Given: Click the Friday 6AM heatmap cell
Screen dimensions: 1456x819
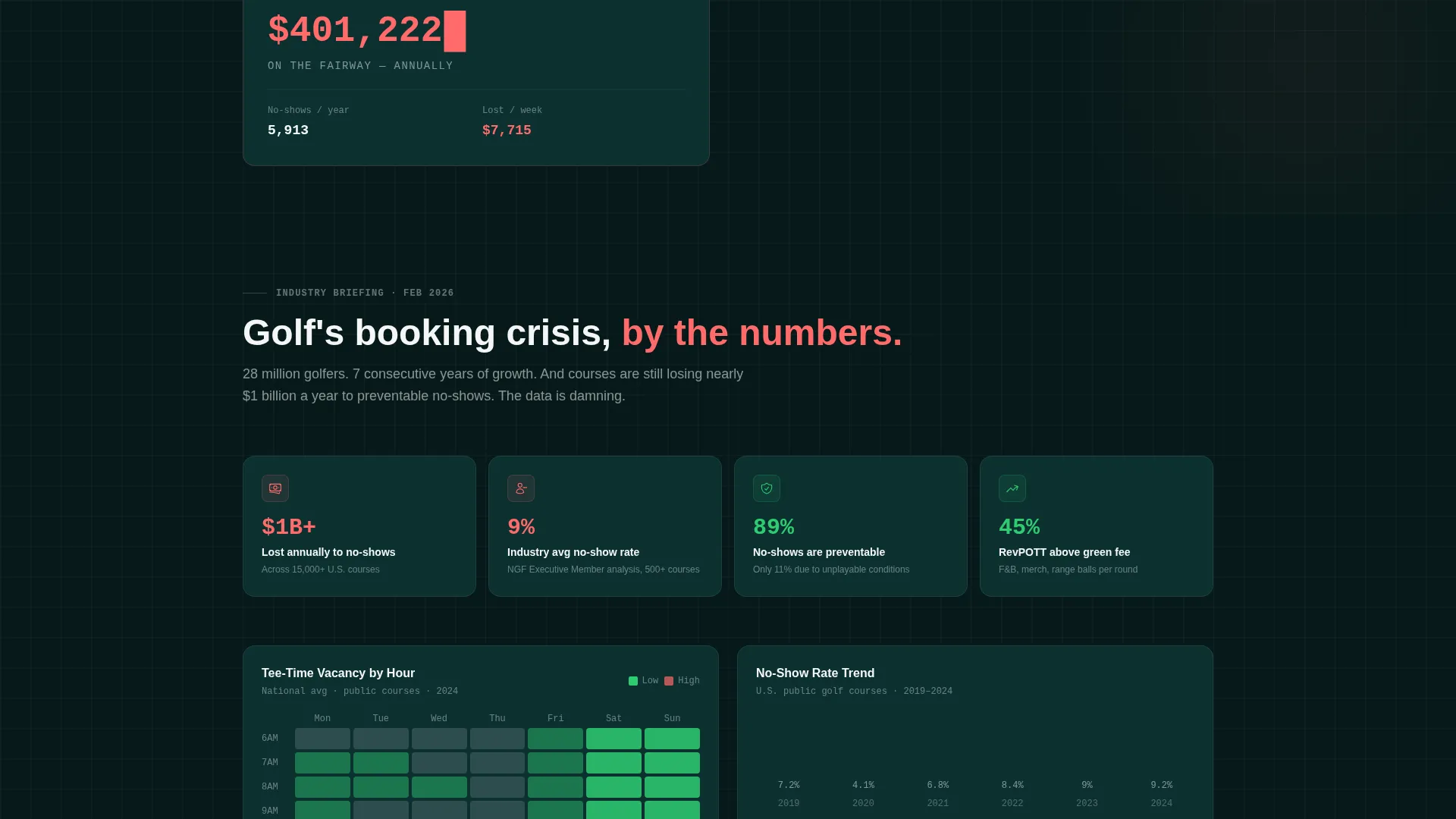Looking at the screenshot, I should pyautogui.click(x=555, y=739).
